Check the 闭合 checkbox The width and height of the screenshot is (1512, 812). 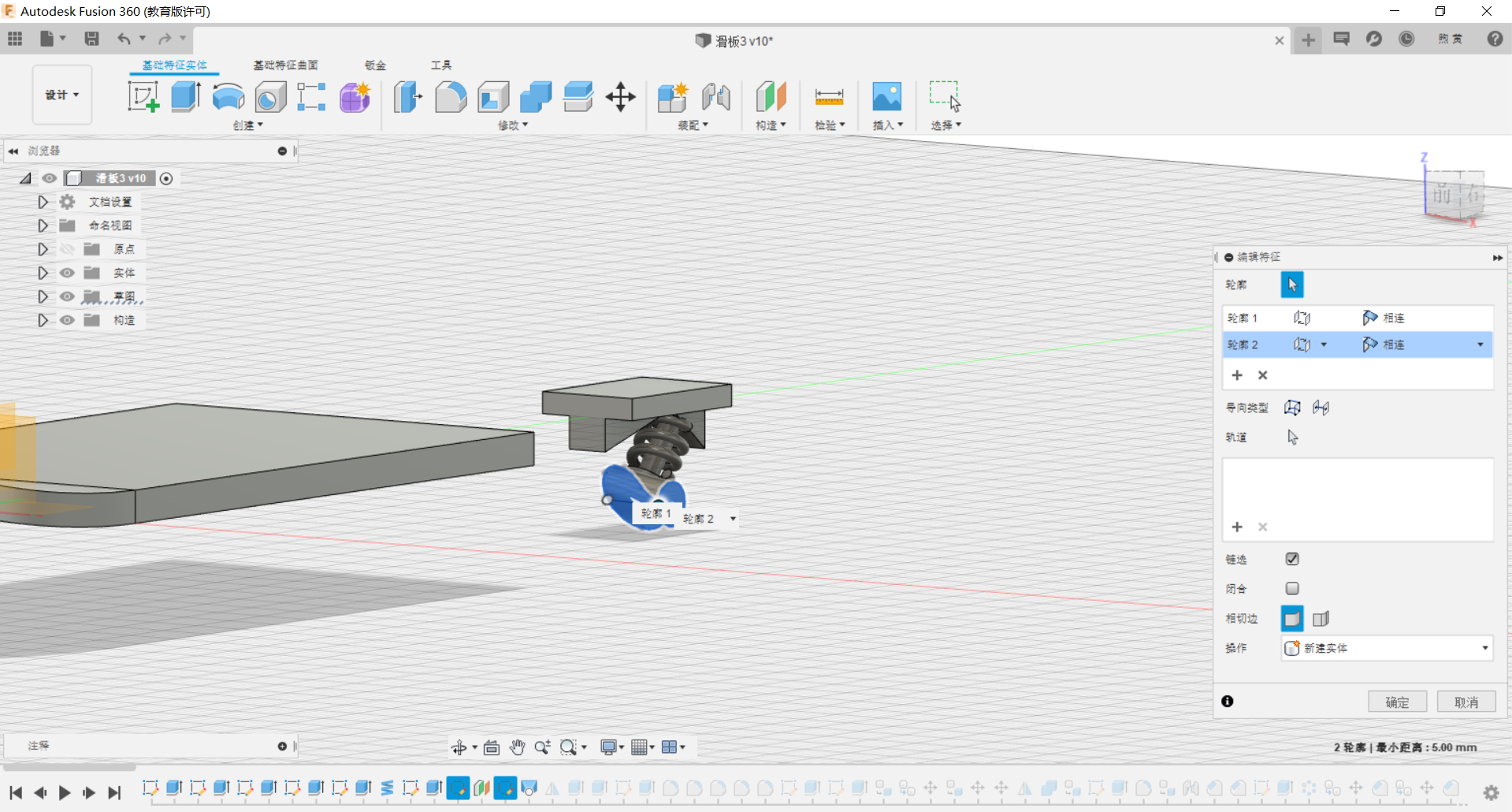[1292, 588]
